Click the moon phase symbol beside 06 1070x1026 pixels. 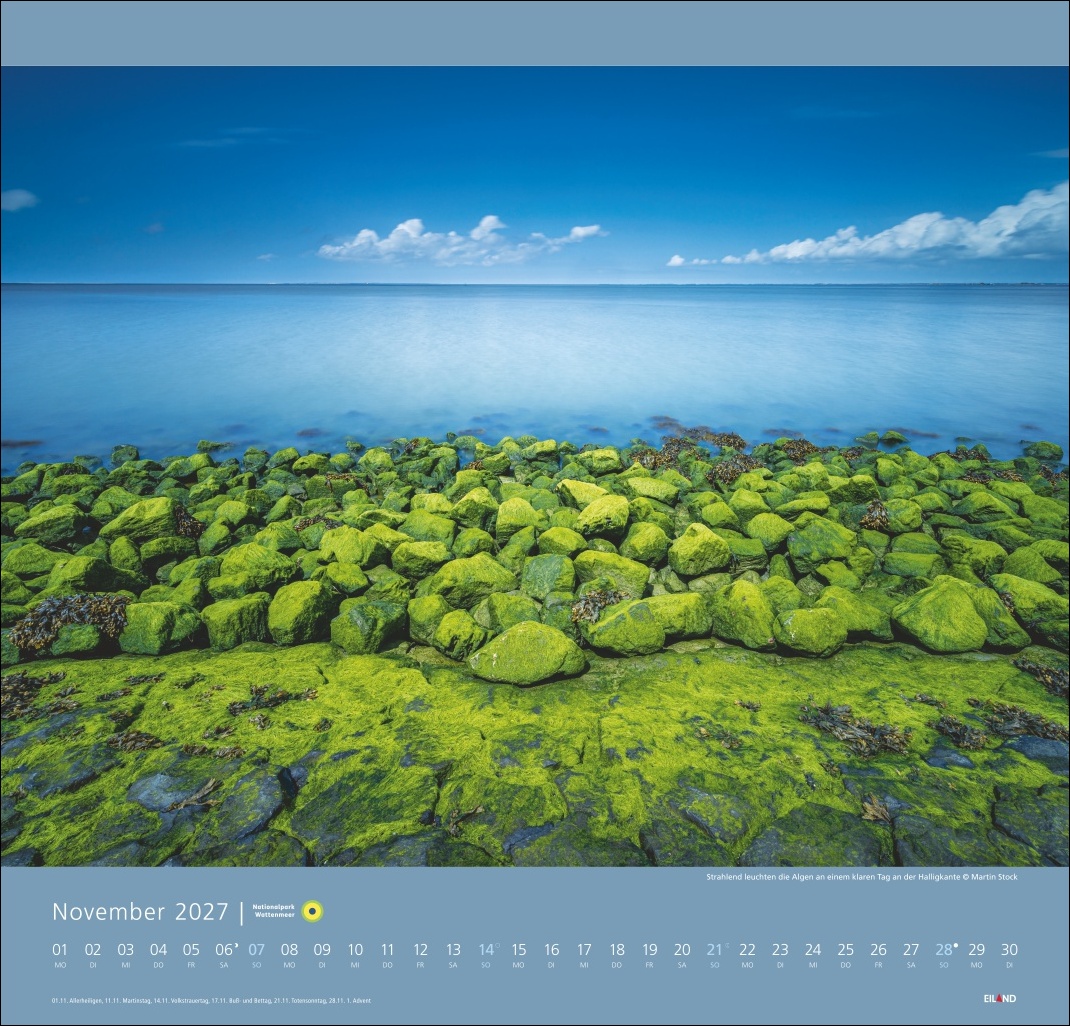(236, 943)
